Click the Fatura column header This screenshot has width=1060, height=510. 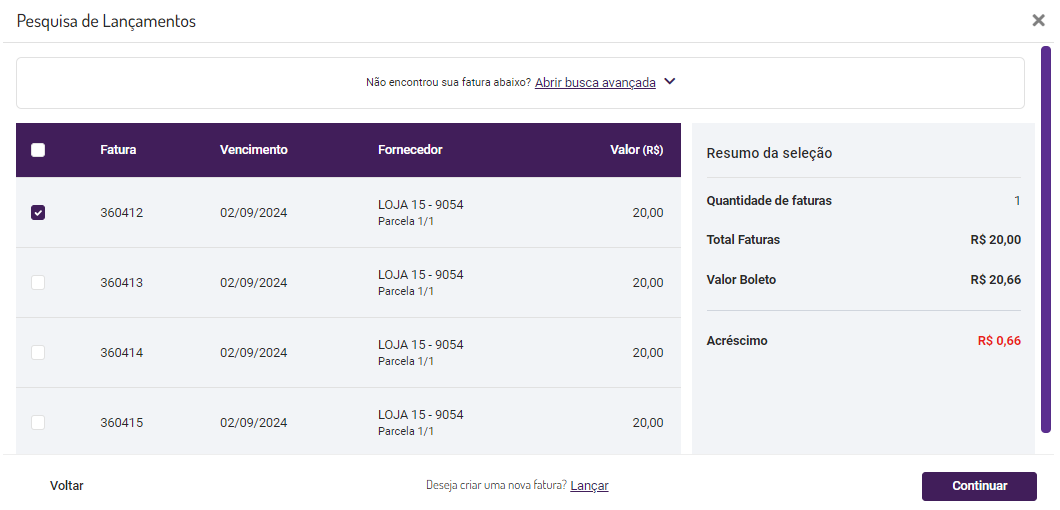(118, 150)
